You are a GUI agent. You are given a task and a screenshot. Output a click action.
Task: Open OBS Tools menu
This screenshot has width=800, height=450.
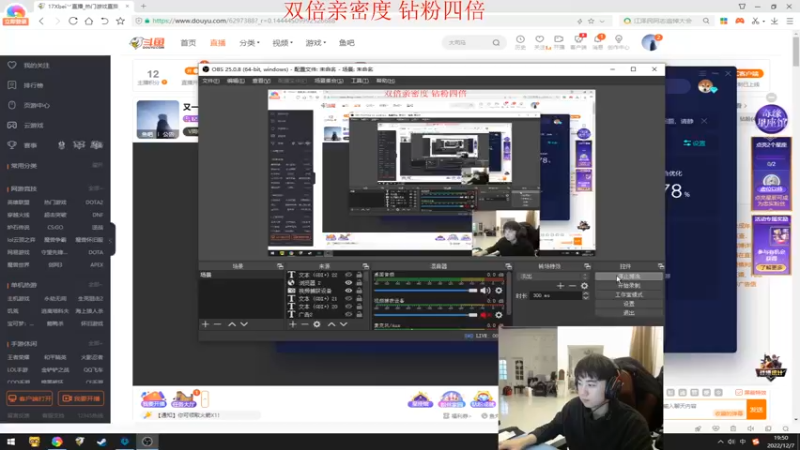[360, 81]
